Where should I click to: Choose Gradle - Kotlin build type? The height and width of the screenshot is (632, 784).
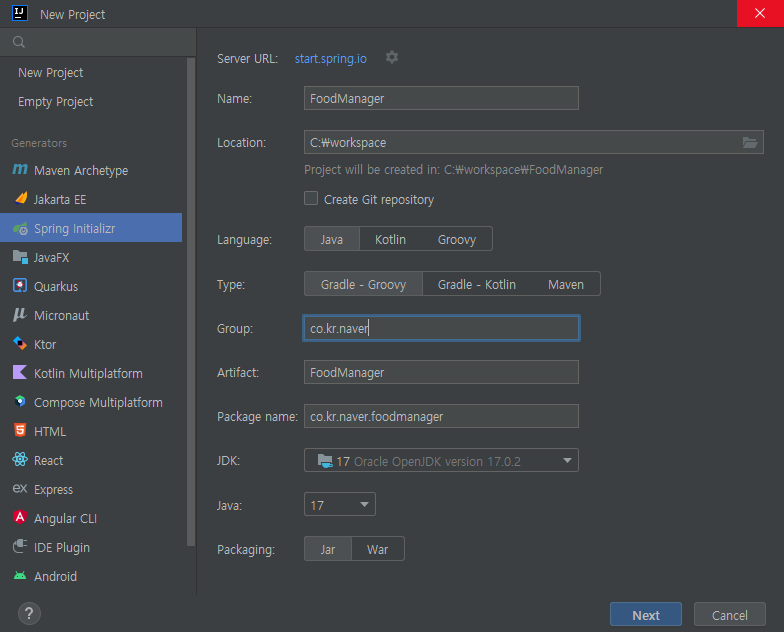[476, 284]
